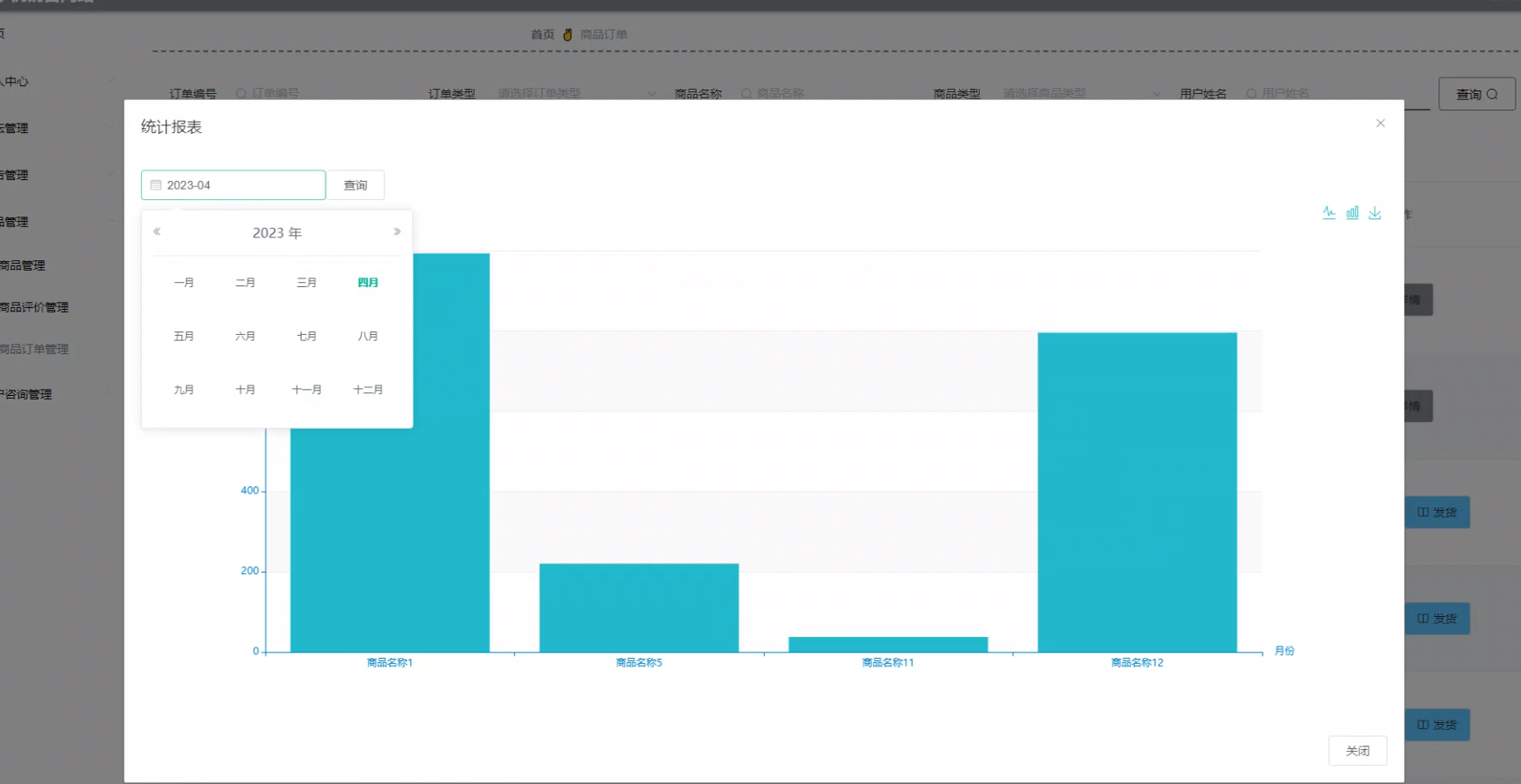The image size is (1521, 784).
Task: Click 商品订单 breadcrumb item
Action: [x=604, y=35]
